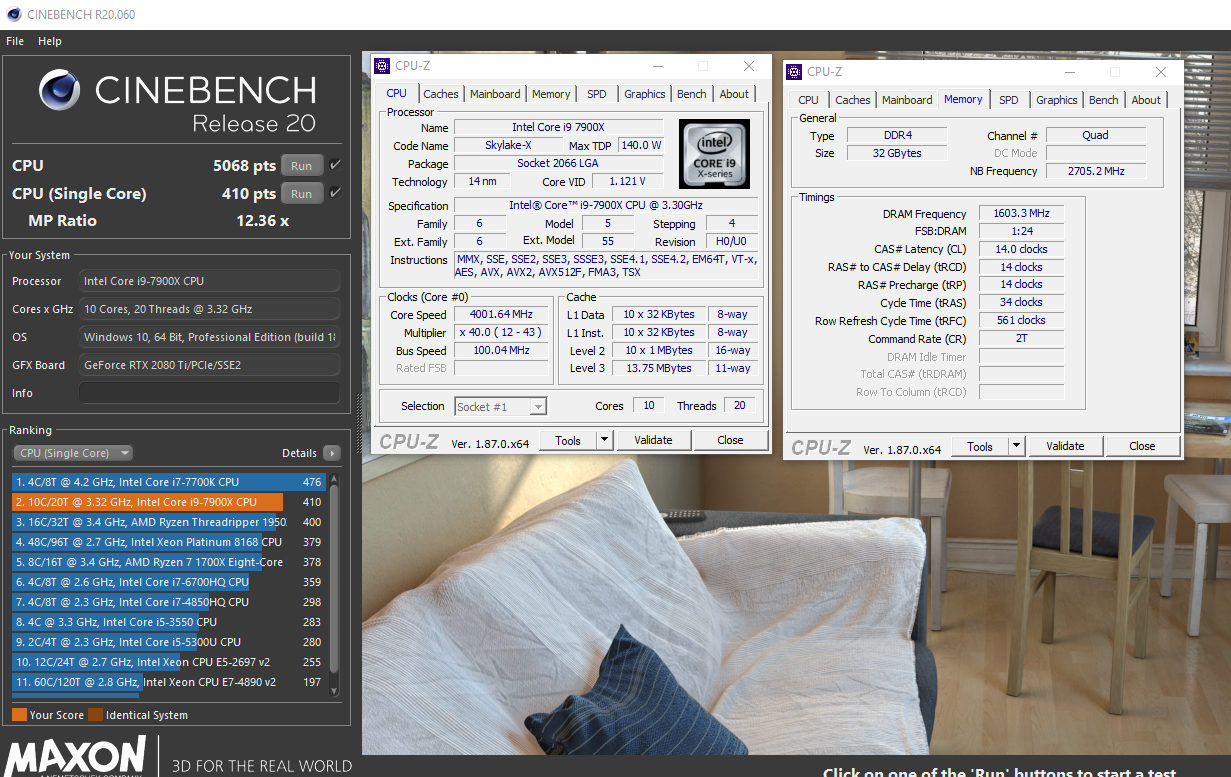Switch to CPU tab in Memory window

tap(809, 100)
